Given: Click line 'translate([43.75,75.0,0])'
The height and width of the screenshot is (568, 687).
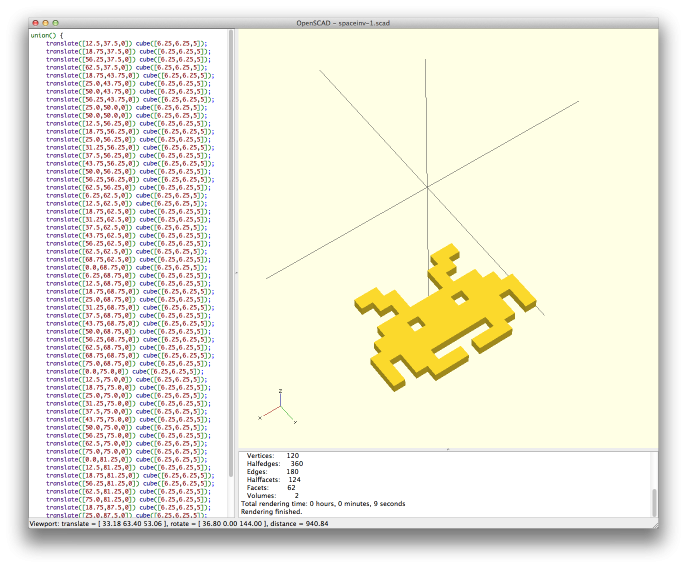Looking at the screenshot, I should pyautogui.click(x=128, y=419).
